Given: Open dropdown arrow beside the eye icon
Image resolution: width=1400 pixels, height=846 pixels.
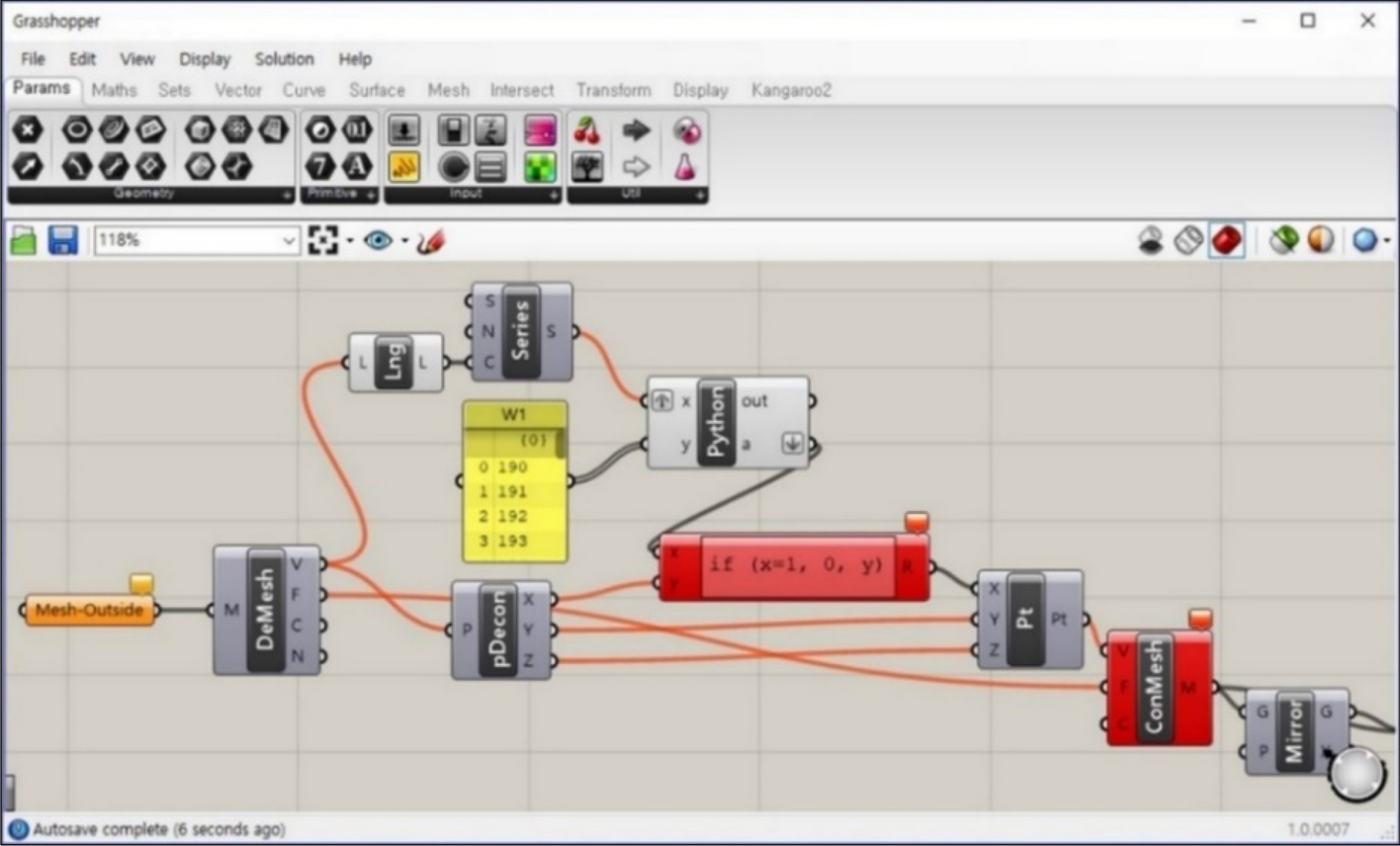Looking at the screenshot, I should pos(404,241).
